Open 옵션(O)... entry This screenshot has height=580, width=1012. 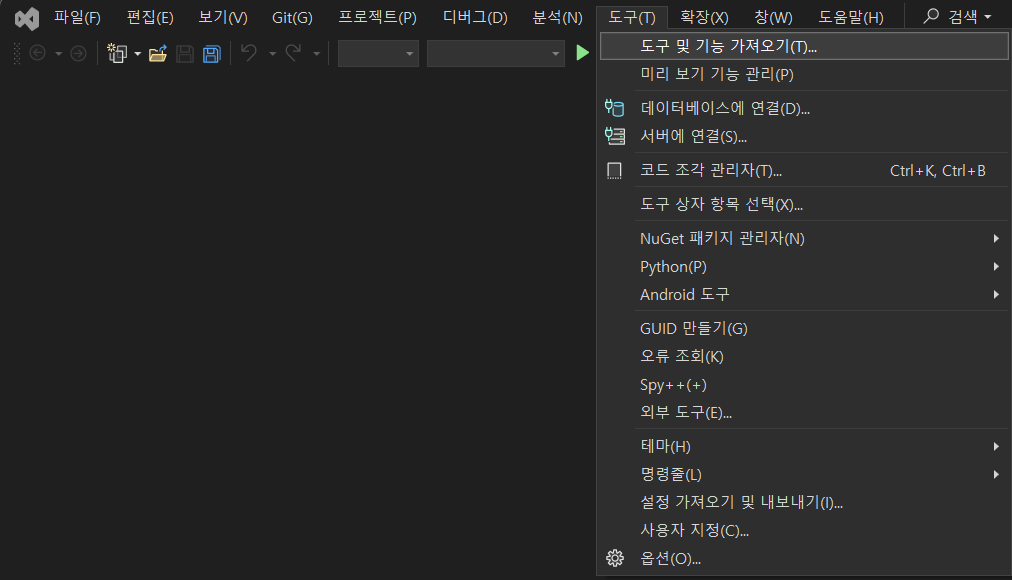pyautogui.click(x=804, y=558)
